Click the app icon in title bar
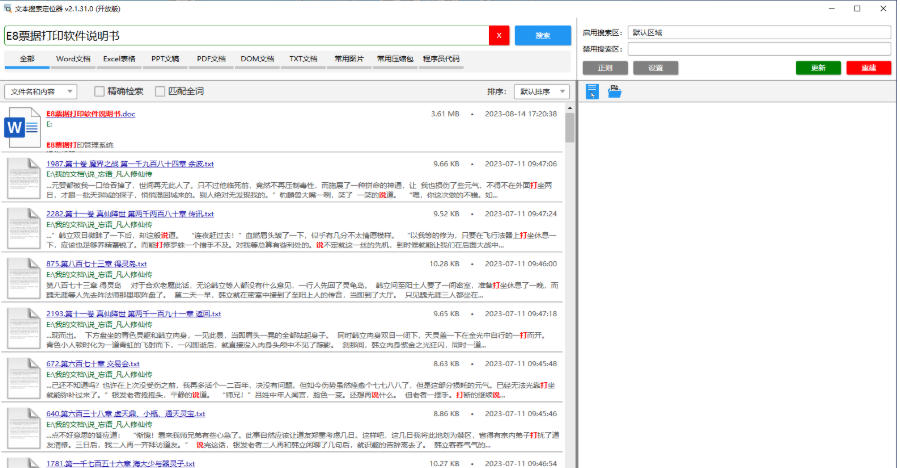The width and height of the screenshot is (900, 468). point(7,9)
